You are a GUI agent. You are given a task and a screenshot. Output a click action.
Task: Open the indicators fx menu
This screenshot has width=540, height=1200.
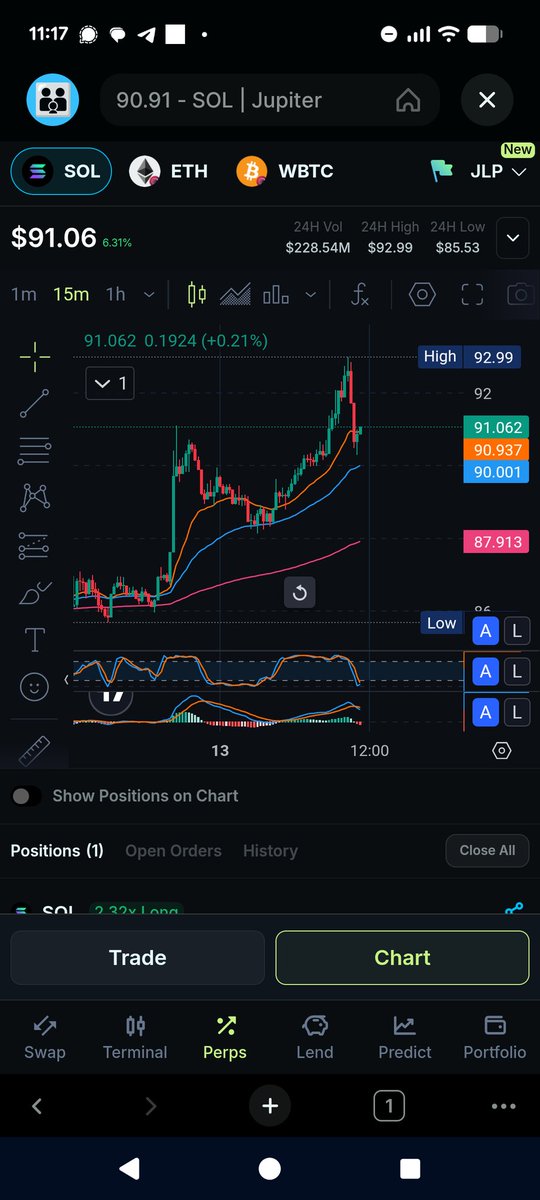[x=361, y=294]
